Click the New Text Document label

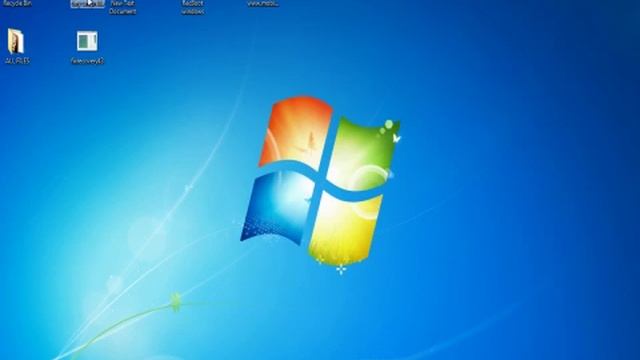(x=122, y=7)
